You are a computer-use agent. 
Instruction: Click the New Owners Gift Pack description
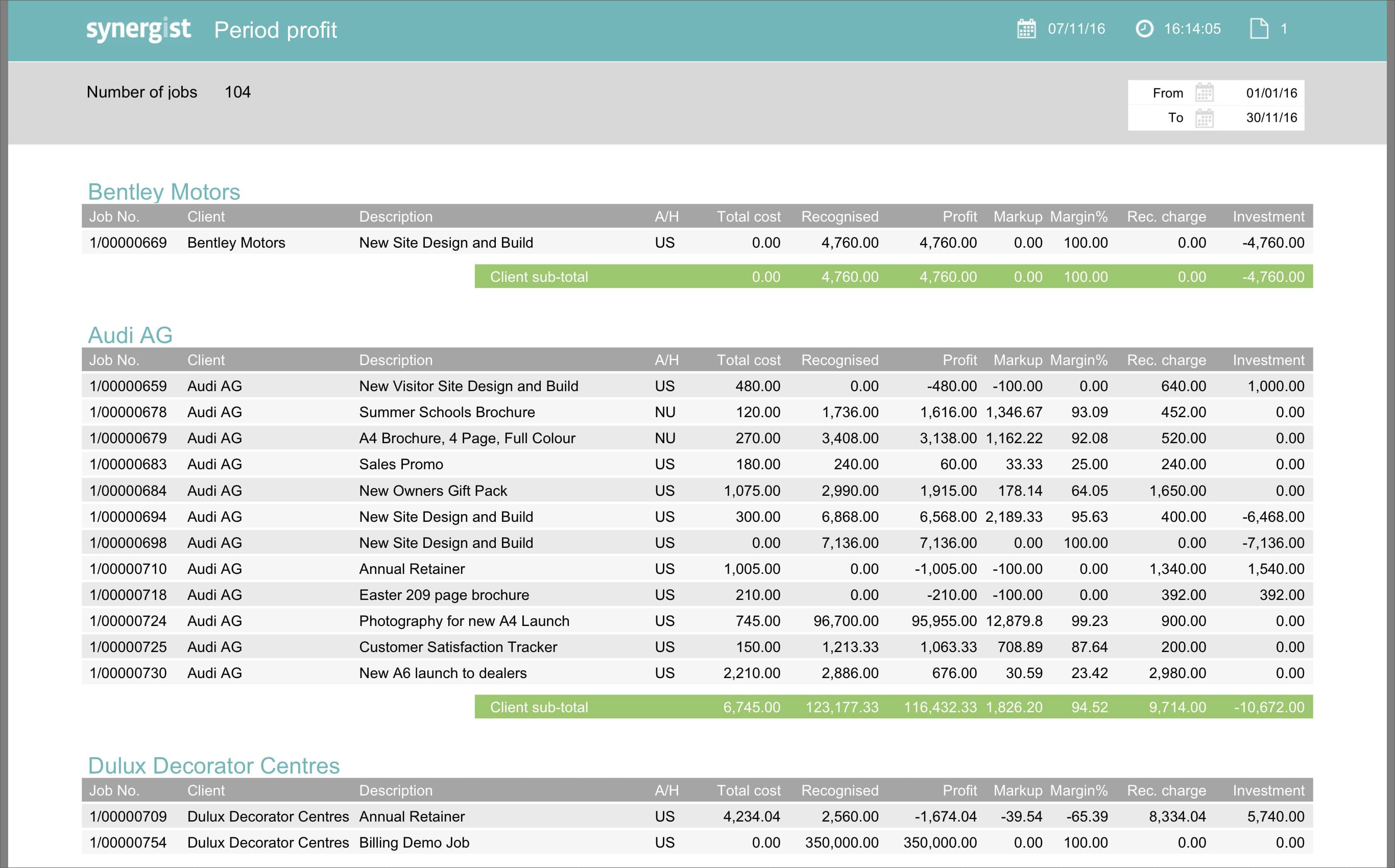pyautogui.click(x=433, y=491)
